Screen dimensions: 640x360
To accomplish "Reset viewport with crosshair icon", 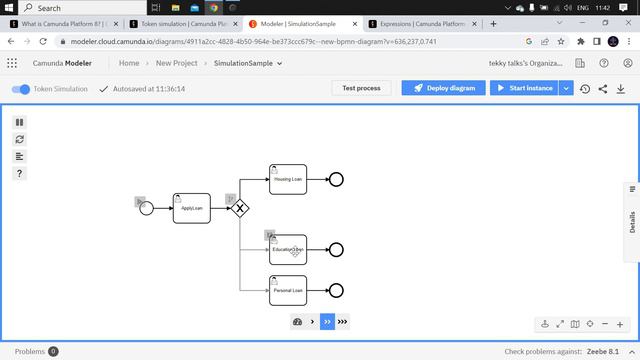I will pos(590,324).
